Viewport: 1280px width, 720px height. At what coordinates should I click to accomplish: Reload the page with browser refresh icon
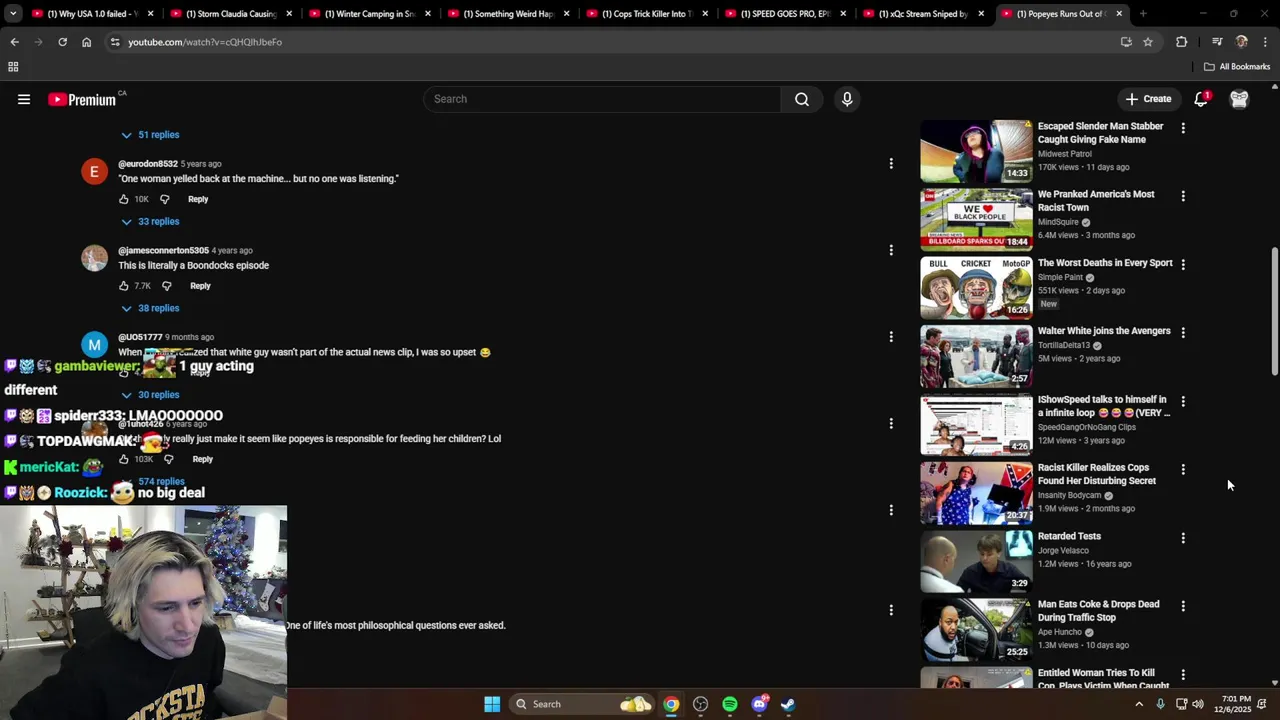tap(62, 42)
